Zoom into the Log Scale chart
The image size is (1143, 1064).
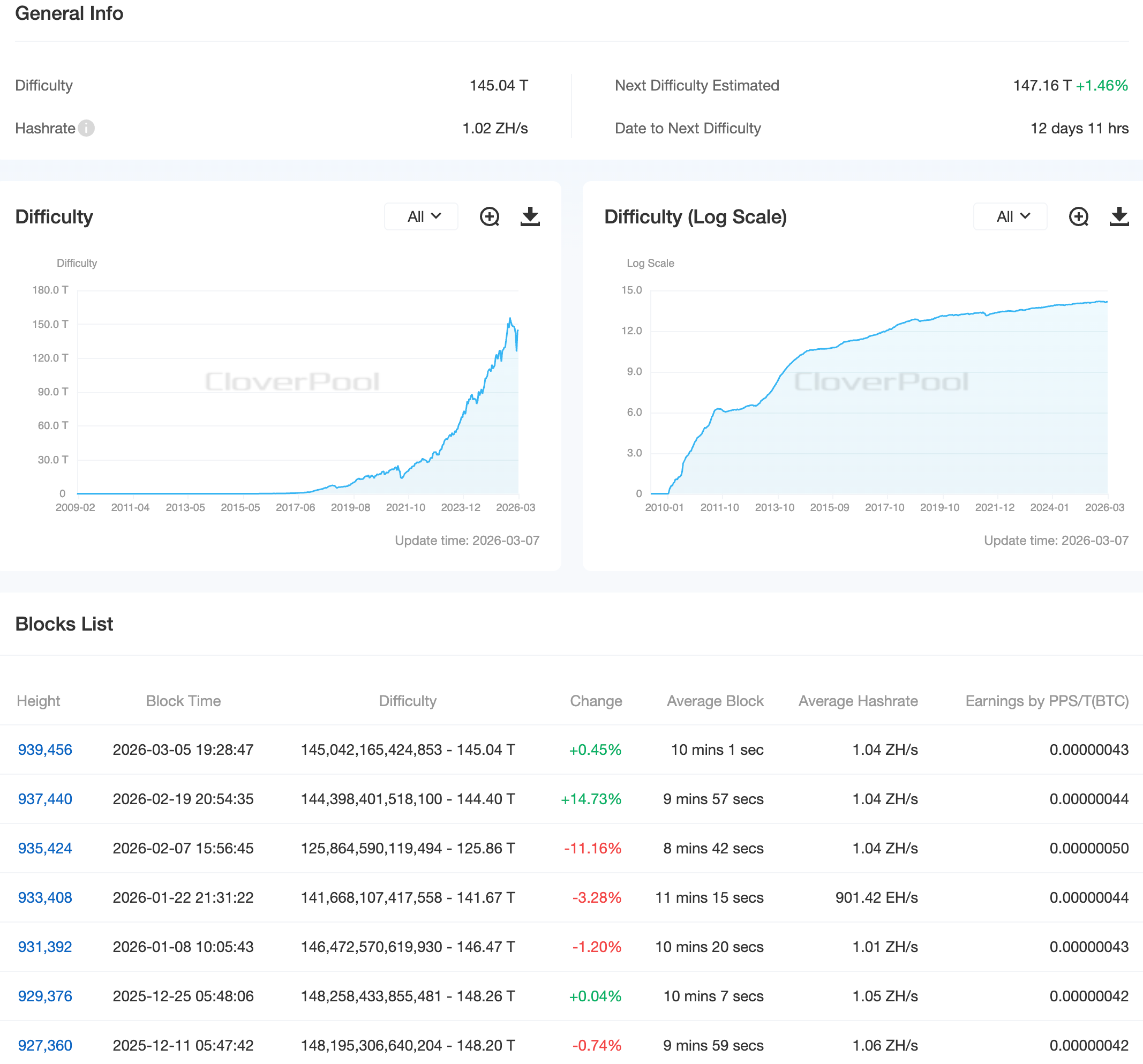(1078, 217)
